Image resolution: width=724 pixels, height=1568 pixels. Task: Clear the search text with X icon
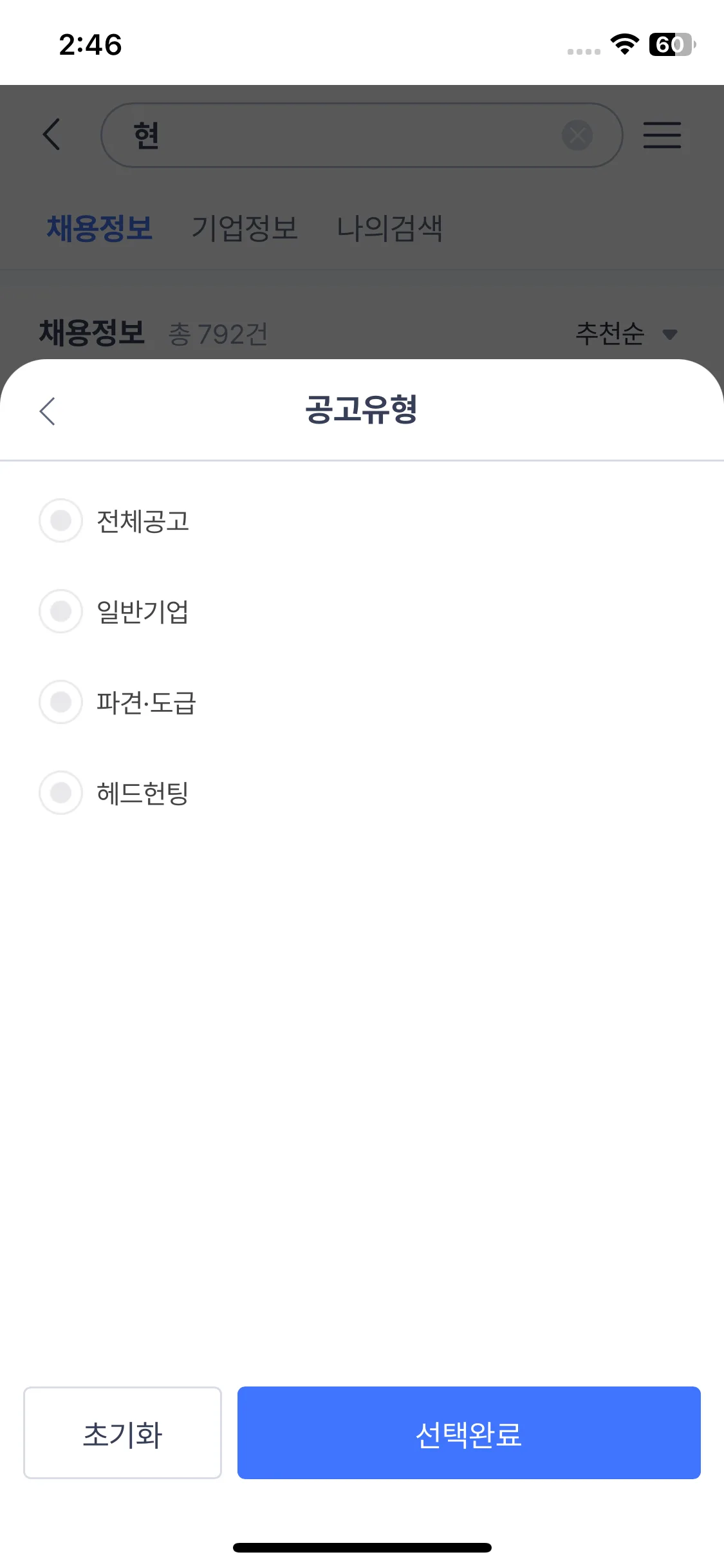click(577, 135)
